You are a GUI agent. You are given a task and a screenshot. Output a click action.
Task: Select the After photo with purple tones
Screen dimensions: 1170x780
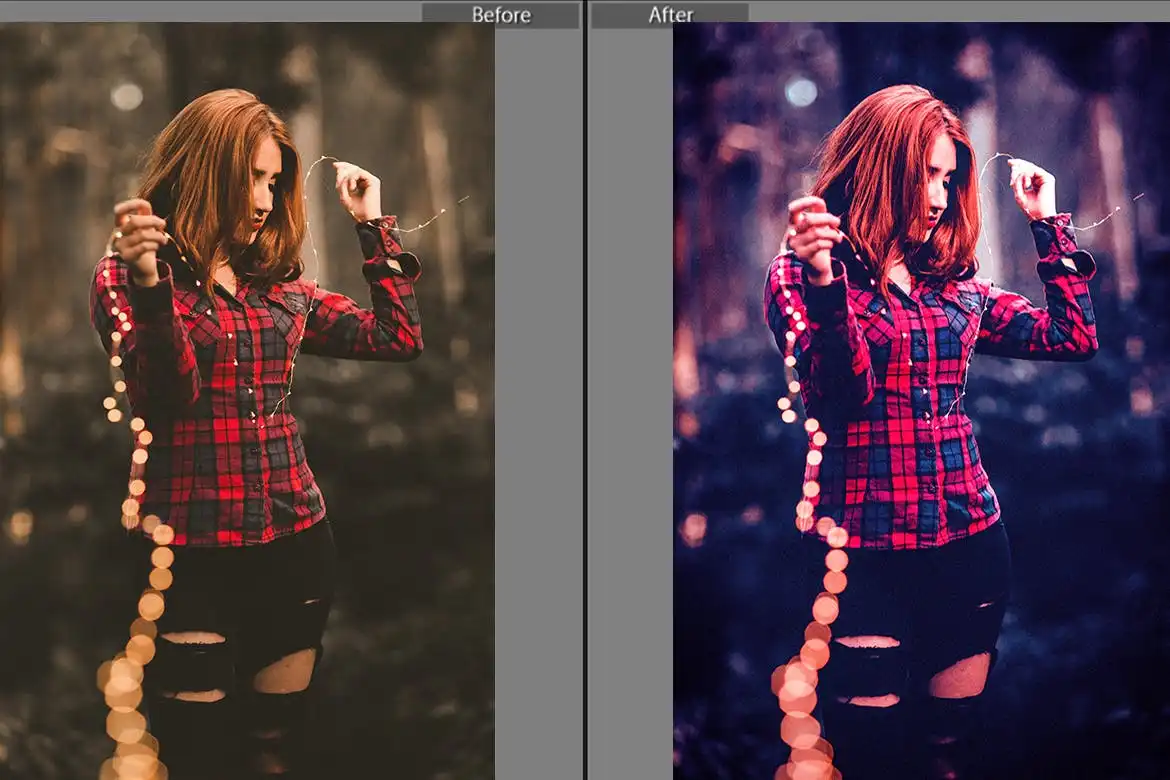point(922,401)
